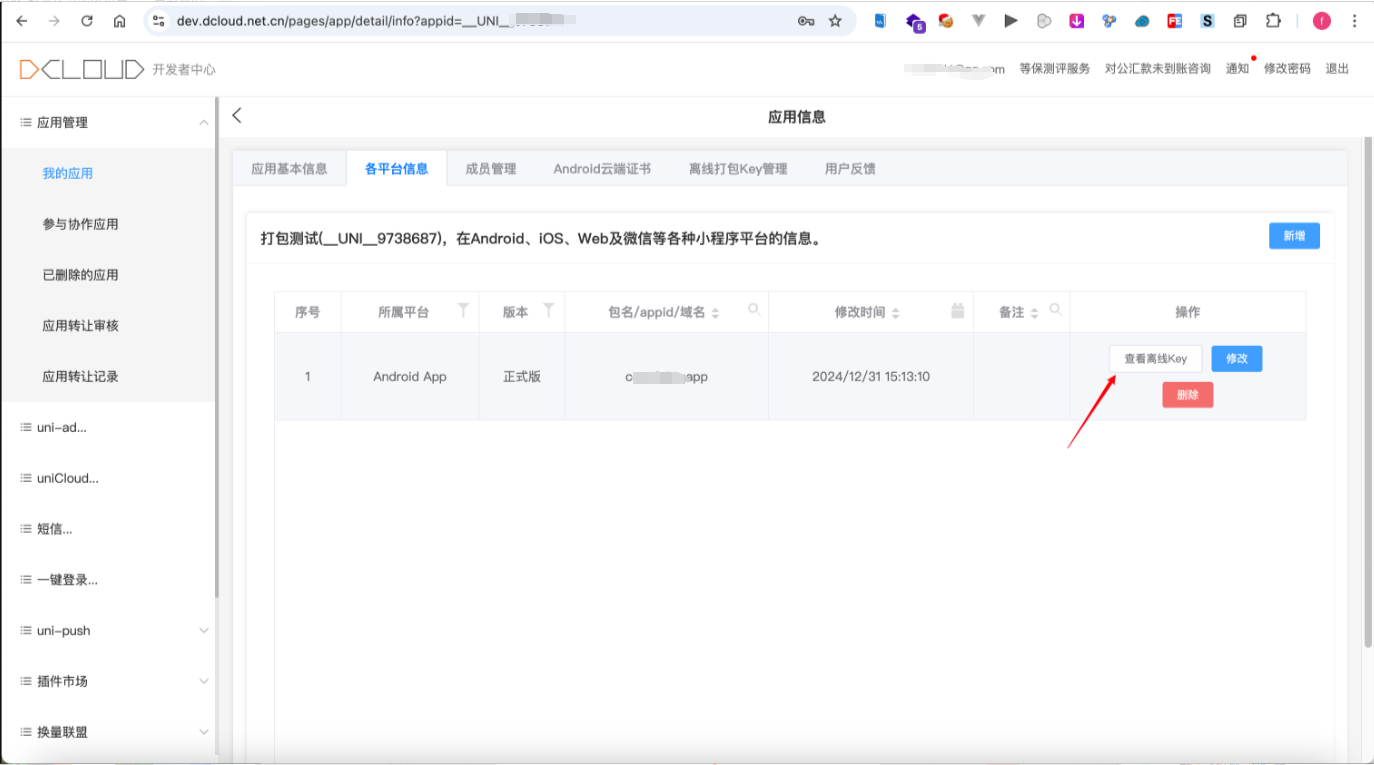Click the red 删除 button
The height and width of the screenshot is (765, 1374).
1187,395
